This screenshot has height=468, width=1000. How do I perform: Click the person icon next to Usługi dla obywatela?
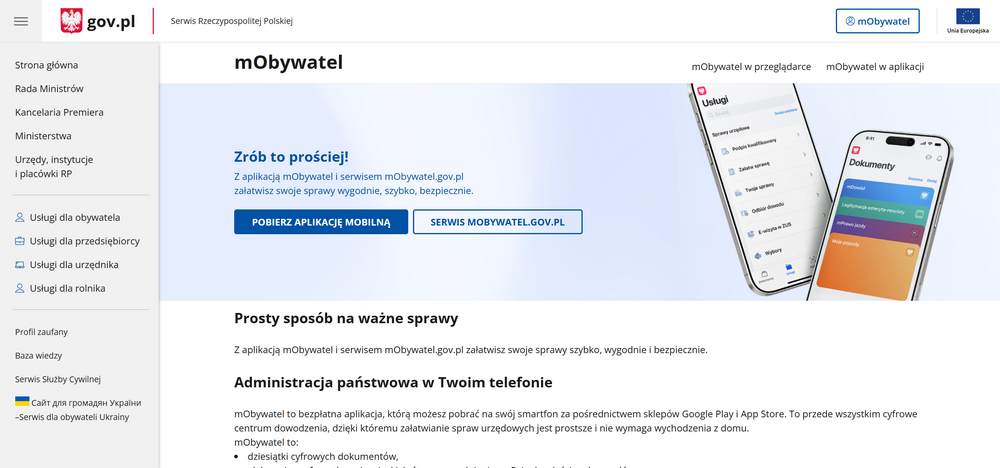click(x=20, y=217)
